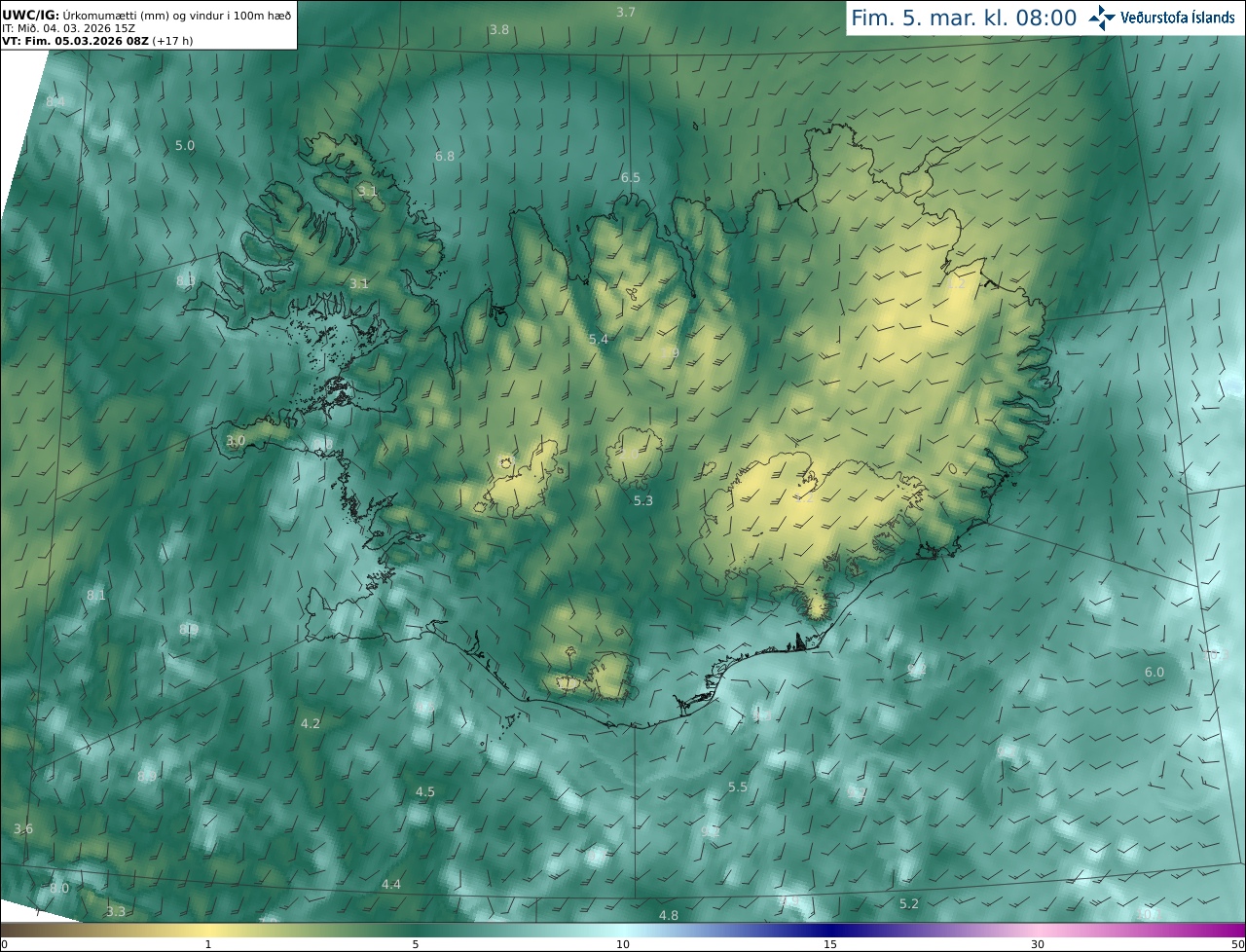Click the 3.7 value label on the map
Viewport: 1246px width, 952px height.
[x=626, y=12]
